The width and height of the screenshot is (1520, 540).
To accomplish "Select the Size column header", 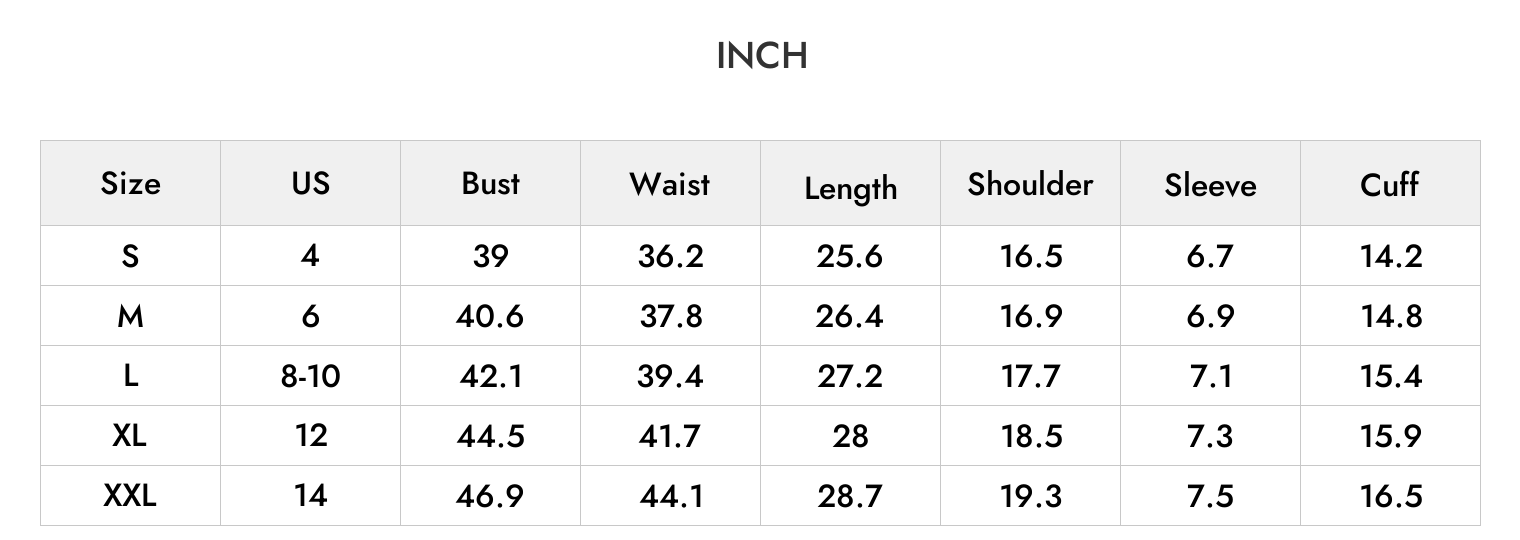I will 130,184.
